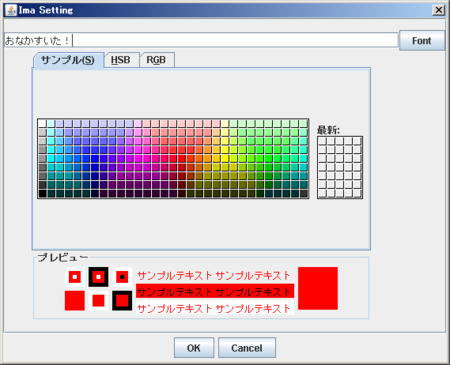Open the RGB tab
This screenshot has height=365, width=450.
tap(156, 60)
